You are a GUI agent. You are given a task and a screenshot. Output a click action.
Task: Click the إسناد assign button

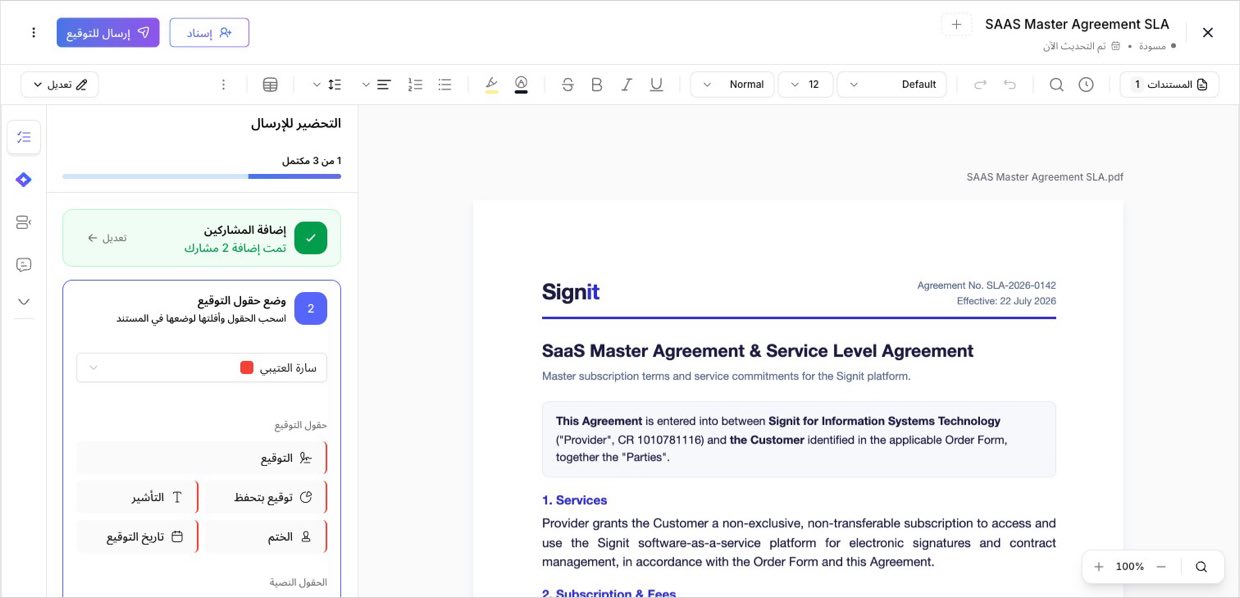coord(210,33)
